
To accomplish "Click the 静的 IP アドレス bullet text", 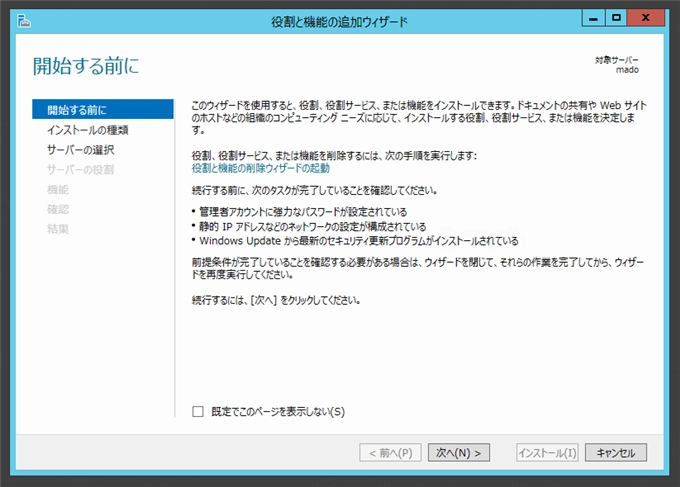I will coord(312,226).
